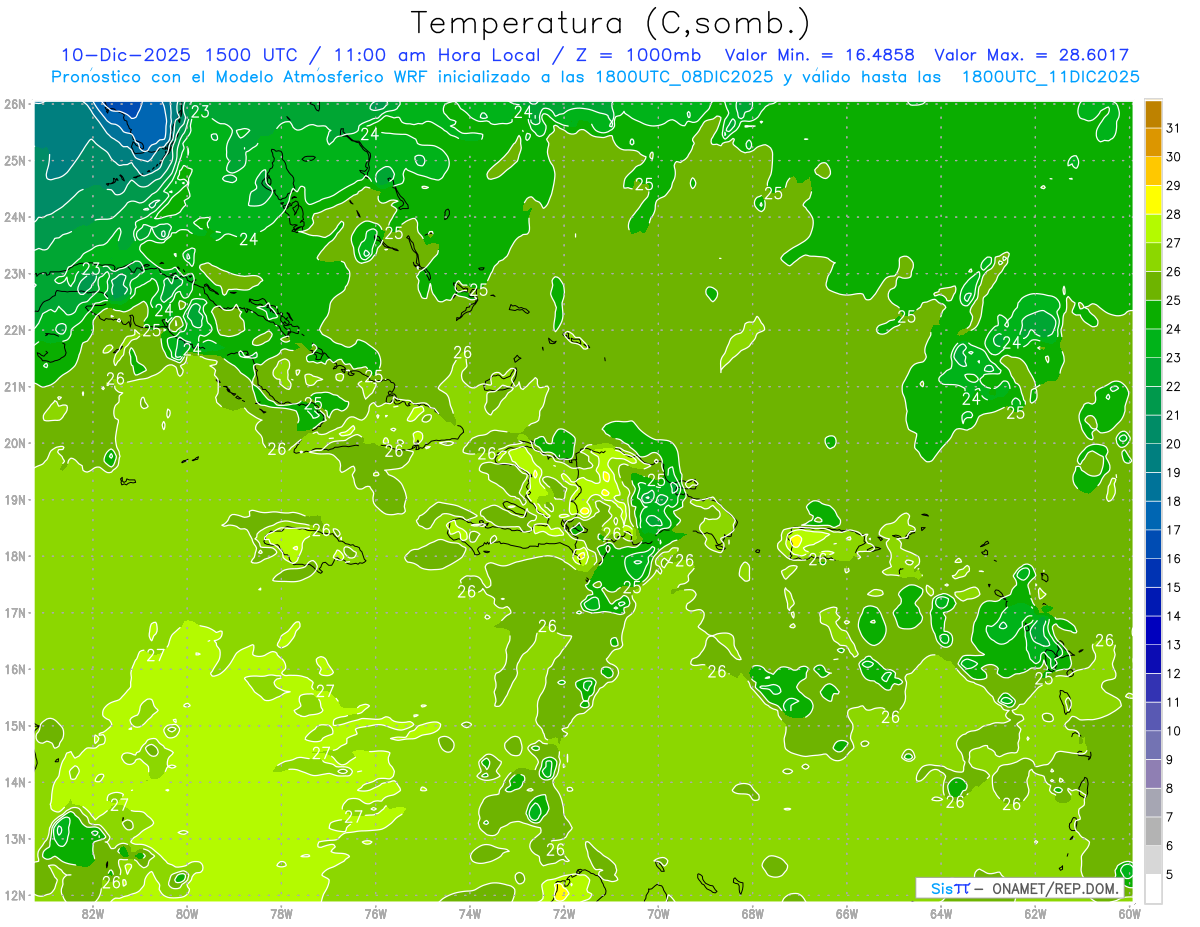Pick the dark blue swatch between 13 and 14
Screen dimensions: 1200x927
[1153, 630]
